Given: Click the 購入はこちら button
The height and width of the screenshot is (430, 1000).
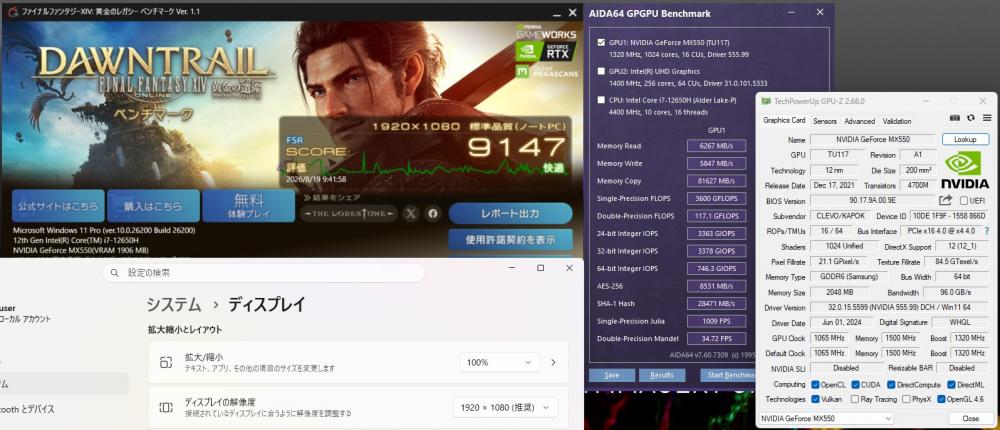Looking at the screenshot, I should [153, 206].
